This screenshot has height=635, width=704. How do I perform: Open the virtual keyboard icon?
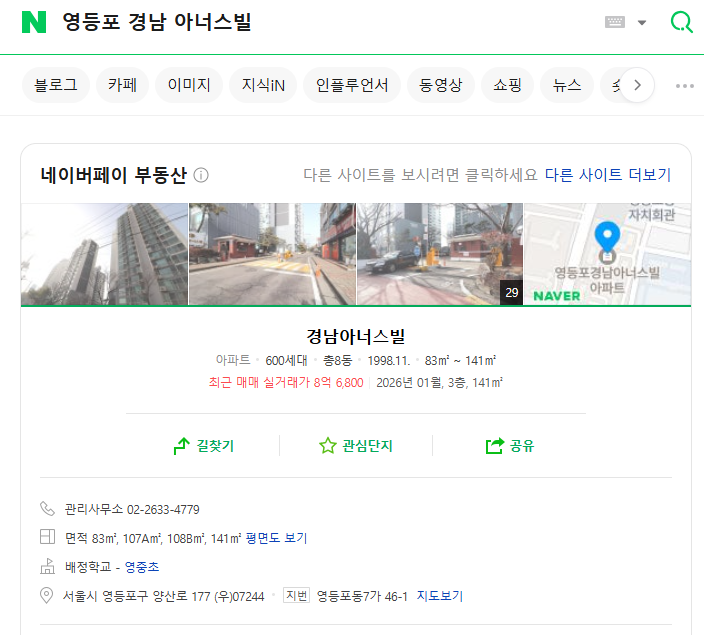click(615, 22)
